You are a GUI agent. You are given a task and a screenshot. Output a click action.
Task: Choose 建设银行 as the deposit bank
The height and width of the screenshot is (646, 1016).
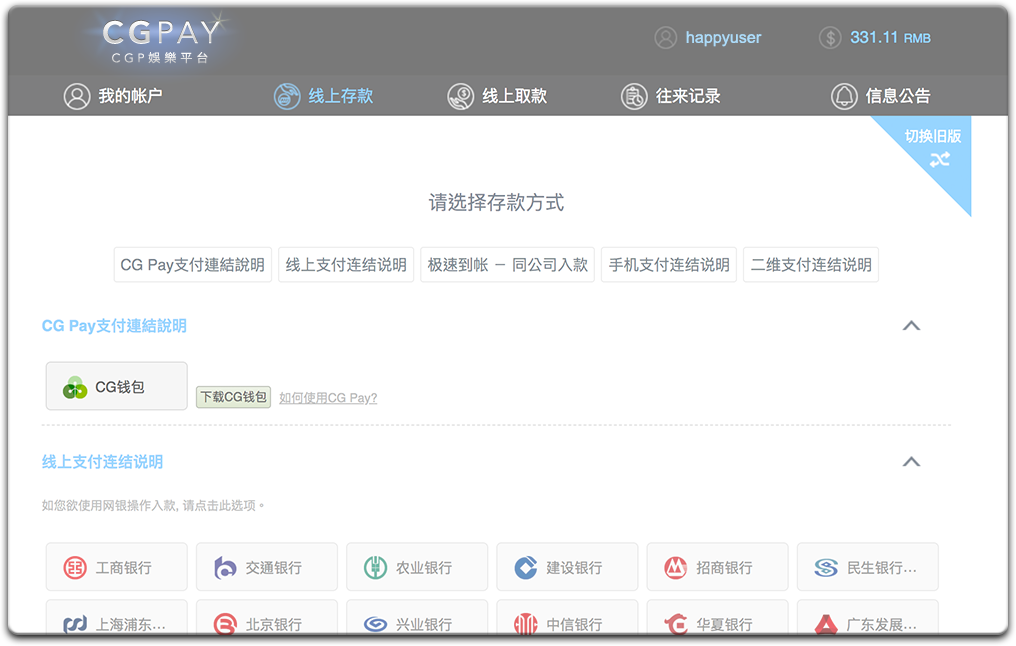pos(567,567)
